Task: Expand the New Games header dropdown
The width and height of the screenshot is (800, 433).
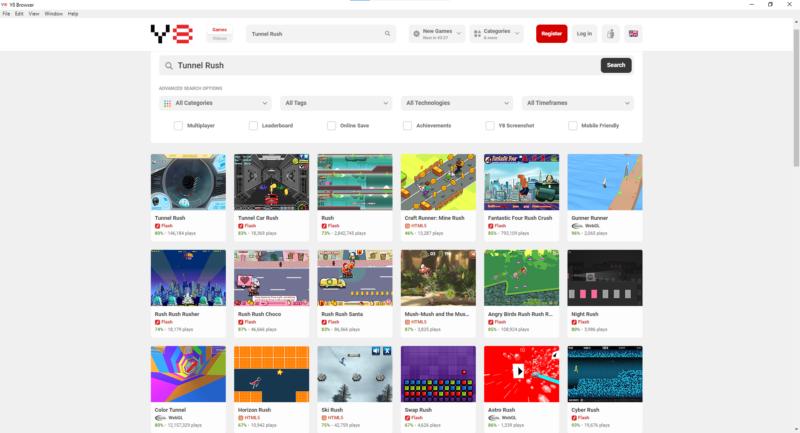Action: (437, 34)
